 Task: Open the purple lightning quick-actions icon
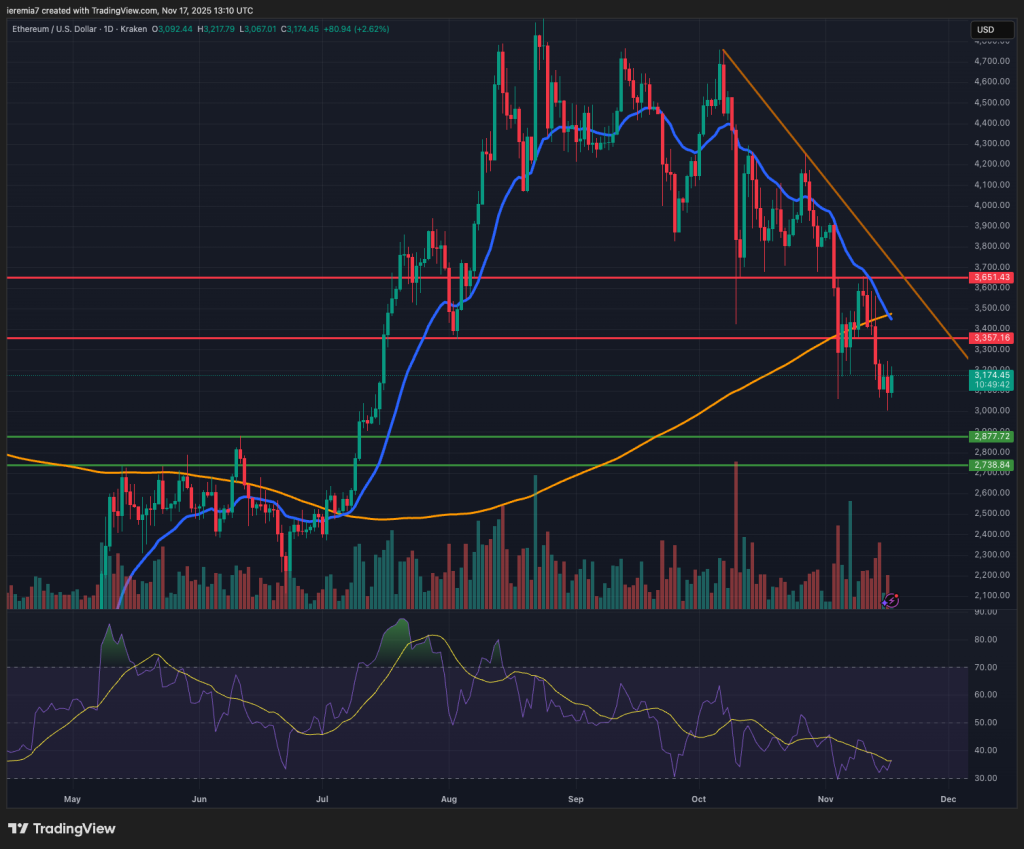click(x=892, y=600)
